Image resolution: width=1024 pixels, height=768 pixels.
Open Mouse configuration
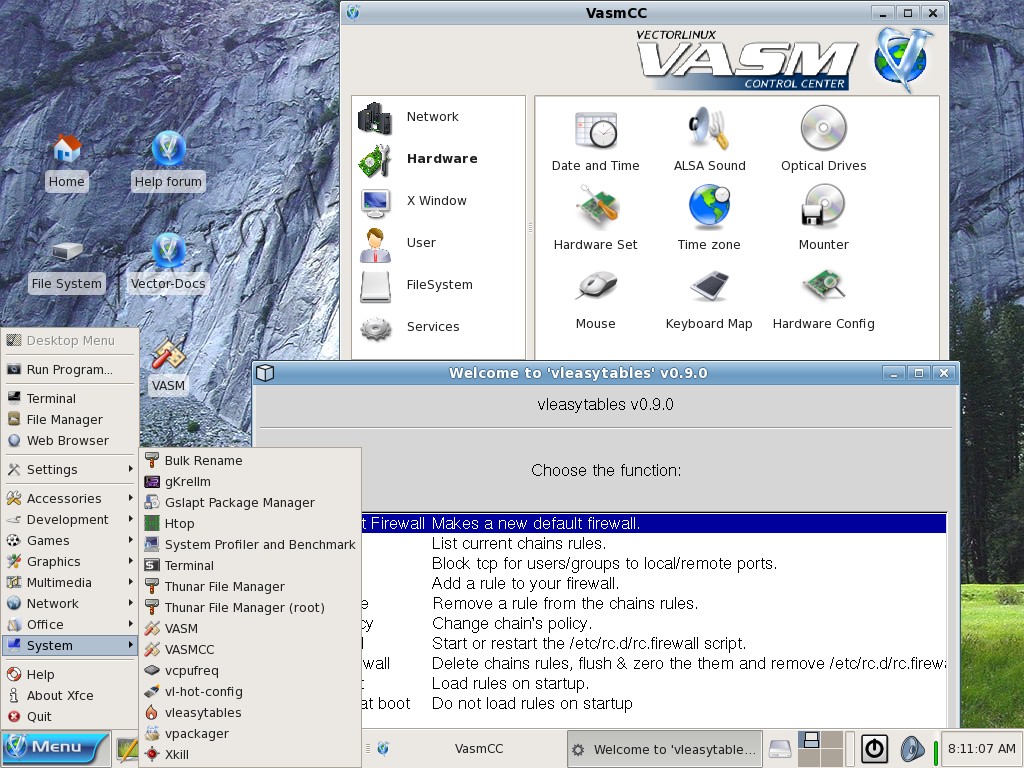tap(595, 300)
